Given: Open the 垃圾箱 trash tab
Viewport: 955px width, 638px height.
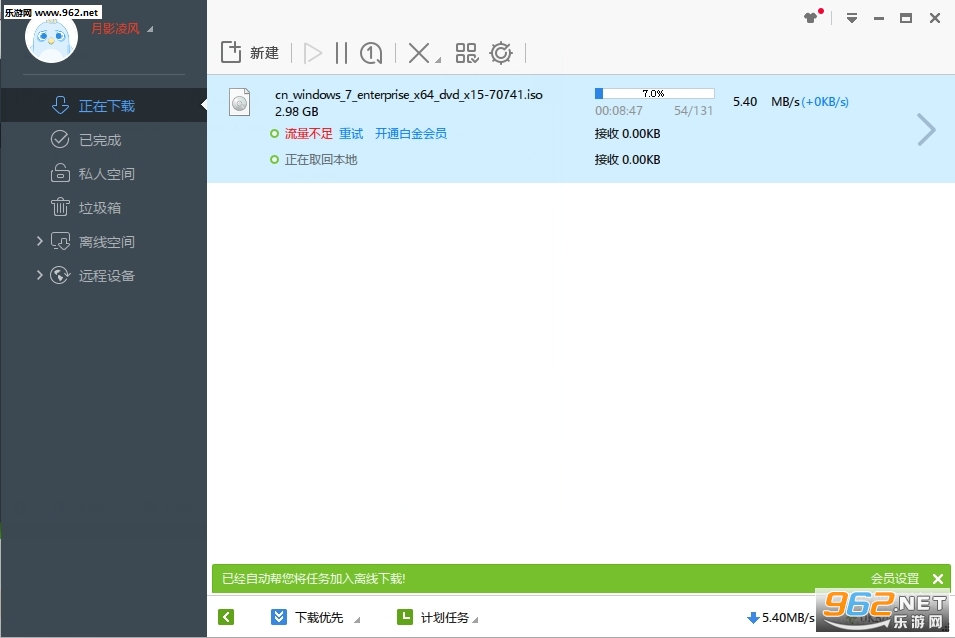Looking at the screenshot, I should (104, 208).
